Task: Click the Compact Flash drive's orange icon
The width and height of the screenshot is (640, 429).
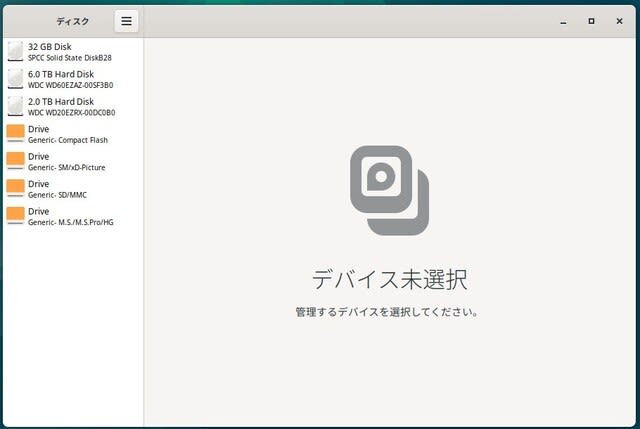Action: point(16,133)
